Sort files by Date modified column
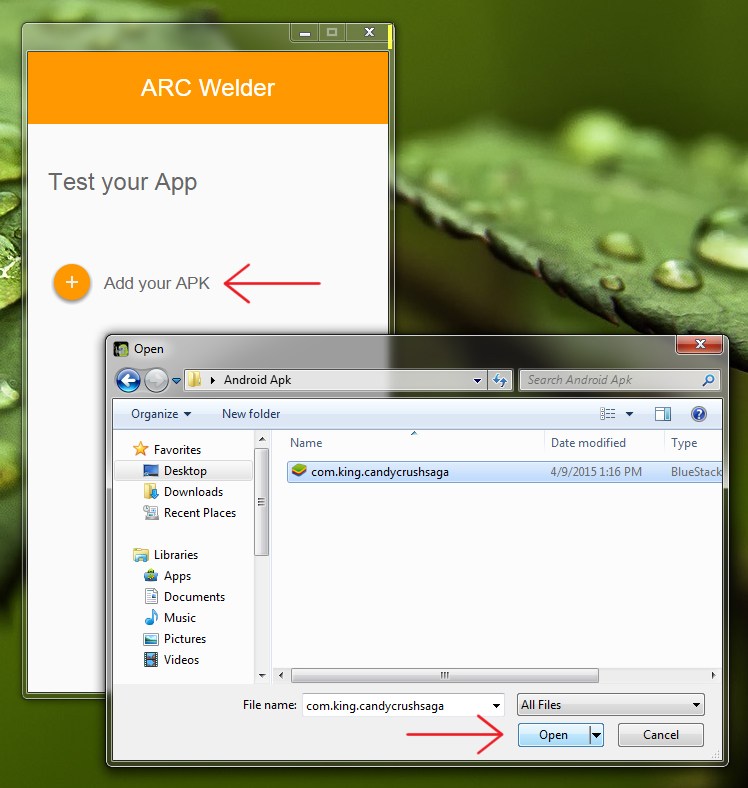 point(588,443)
